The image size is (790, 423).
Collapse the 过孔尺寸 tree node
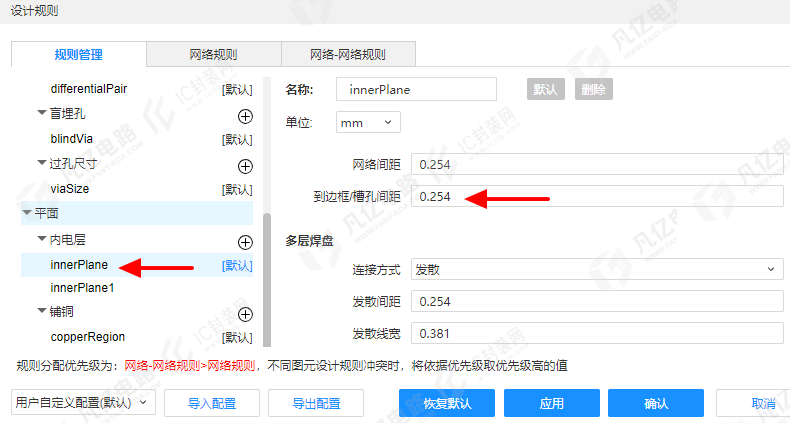point(42,163)
